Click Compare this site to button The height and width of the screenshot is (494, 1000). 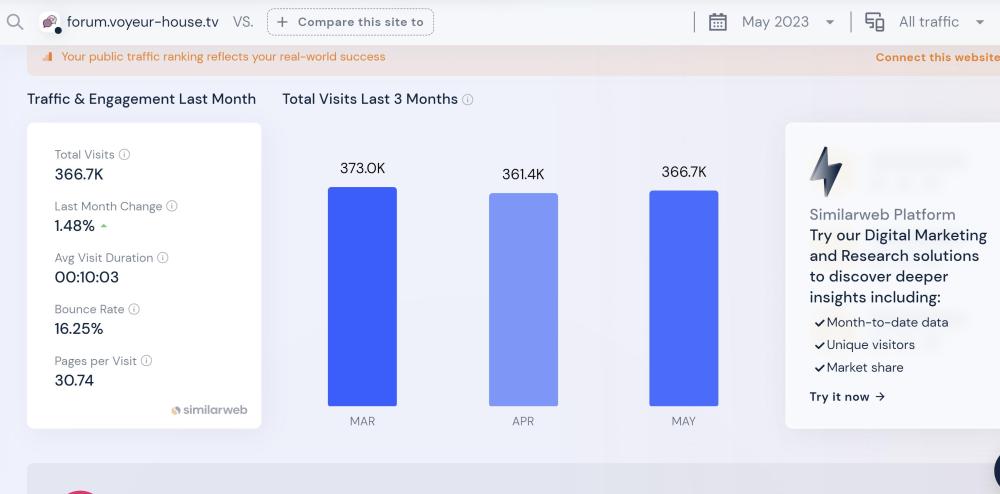[350, 22]
